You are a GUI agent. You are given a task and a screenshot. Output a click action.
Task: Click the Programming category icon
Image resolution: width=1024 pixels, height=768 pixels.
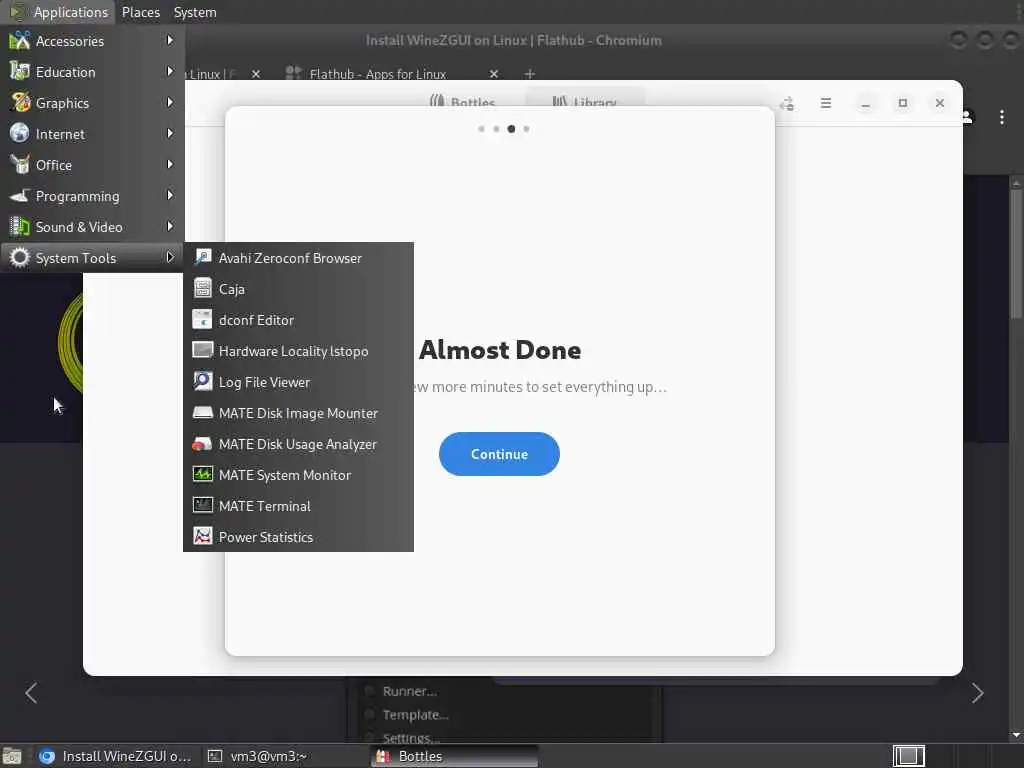tap(20, 195)
